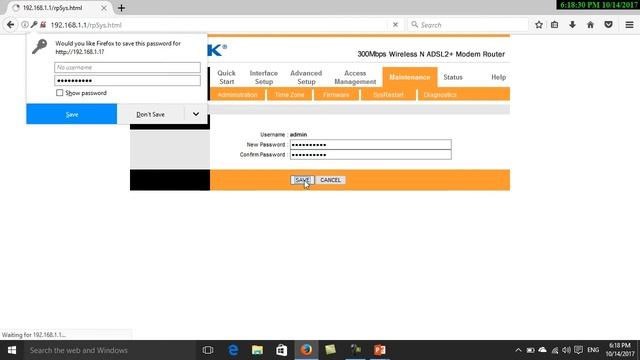The width and height of the screenshot is (640, 360).
Task: Open site information icon in address bar
Action: [x=25, y=25]
